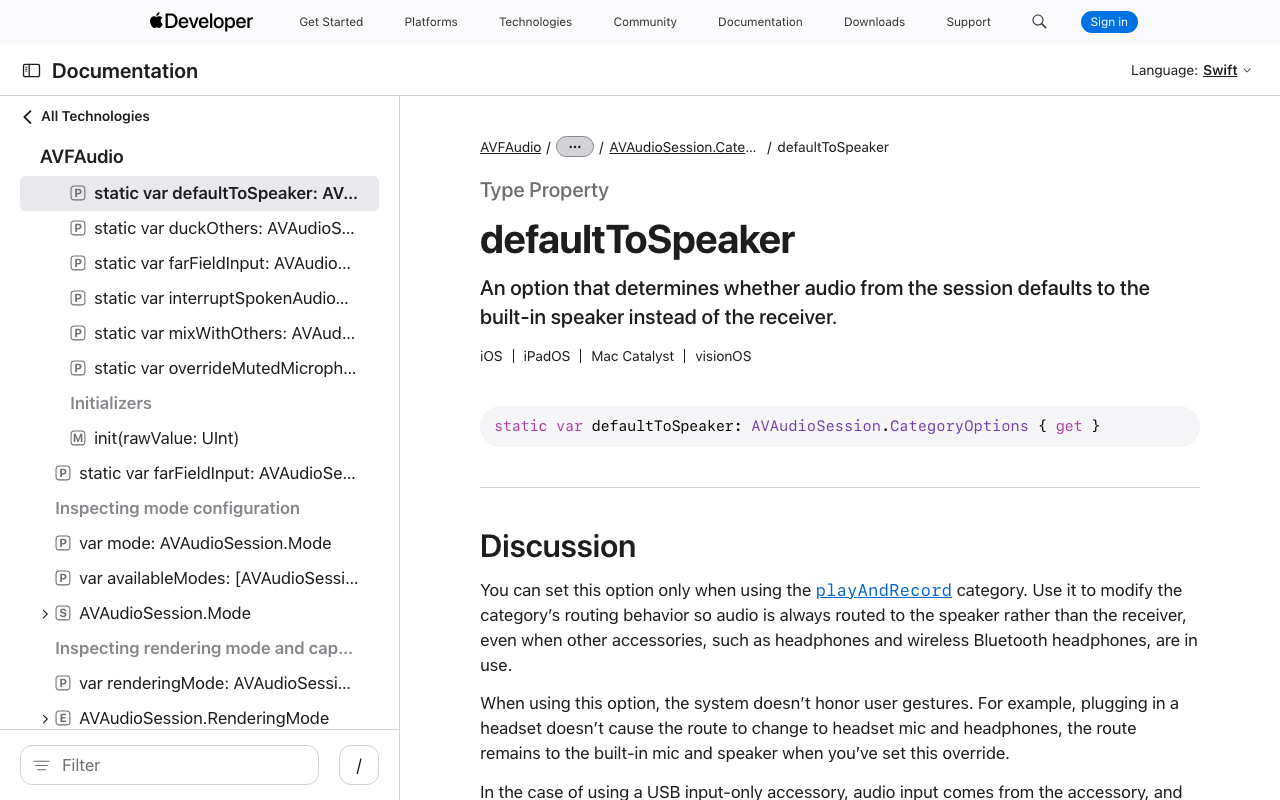Click CategoryOptions type in code declaration
Image resolution: width=1280 pixels, height=800 pixels.
click(x=959, y=426)
